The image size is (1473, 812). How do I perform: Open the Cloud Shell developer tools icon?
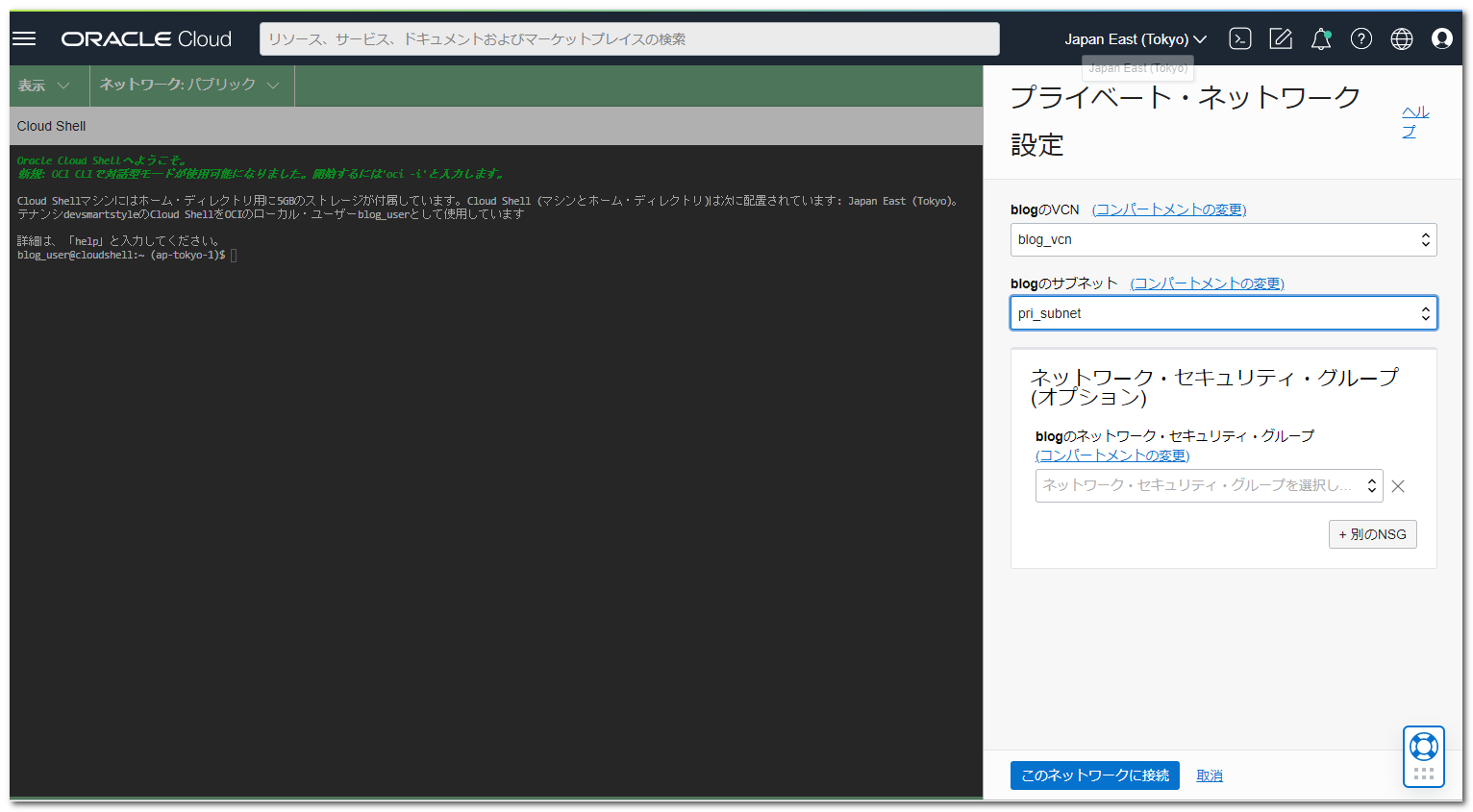click(x=1240, y=38)
